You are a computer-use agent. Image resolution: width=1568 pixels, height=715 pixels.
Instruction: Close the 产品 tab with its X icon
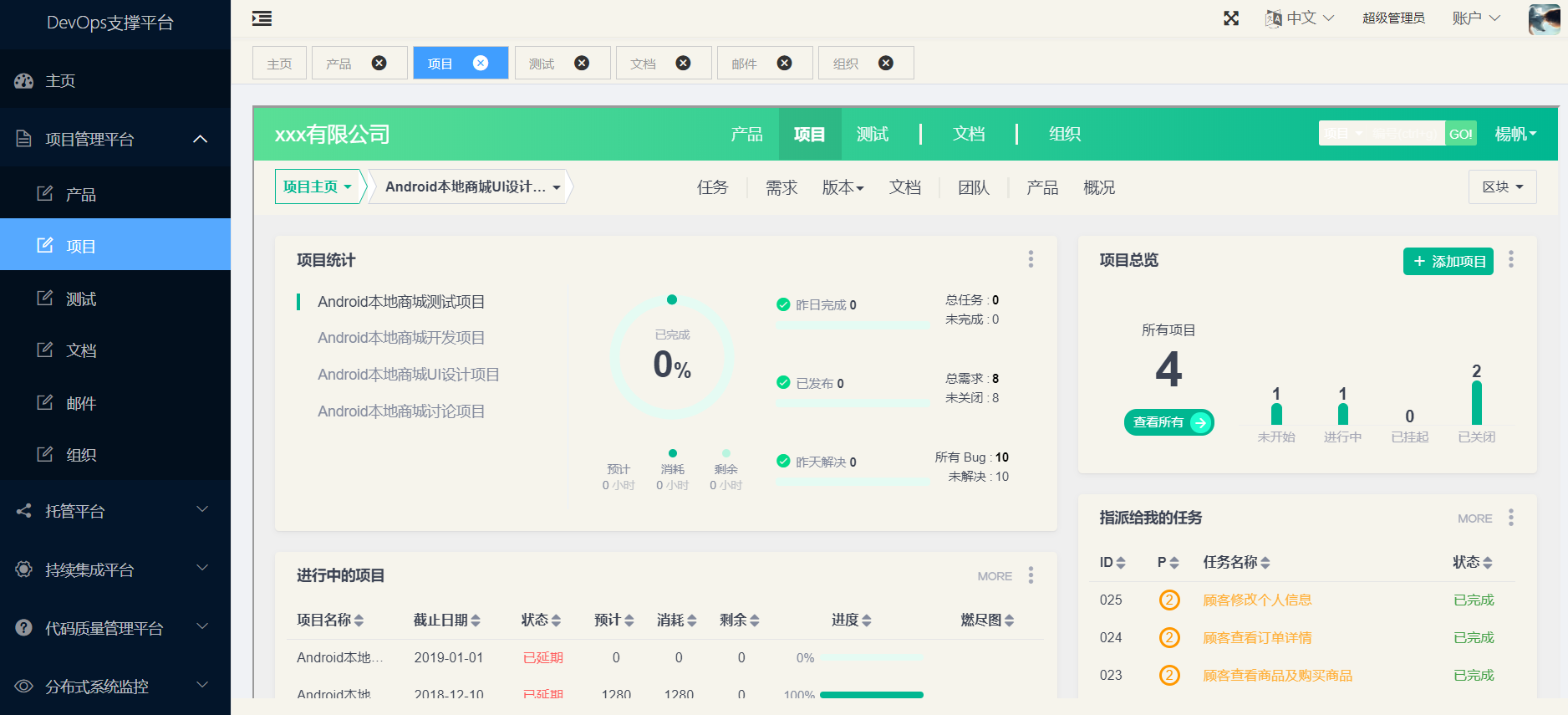[379, 64]
